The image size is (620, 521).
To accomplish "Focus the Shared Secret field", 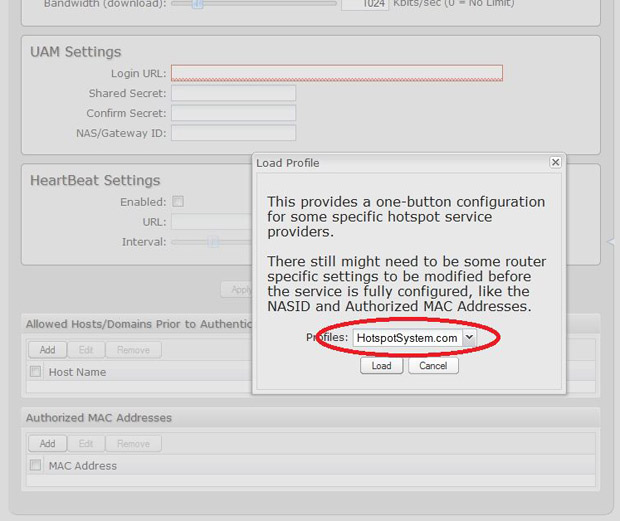I will (x=233, y=93).
